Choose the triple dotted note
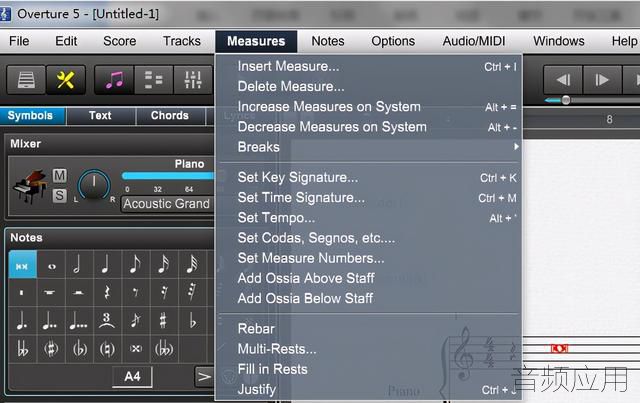The width and height of the screenshot is (640, 403). pyautogui.click(x=79, y=321)
